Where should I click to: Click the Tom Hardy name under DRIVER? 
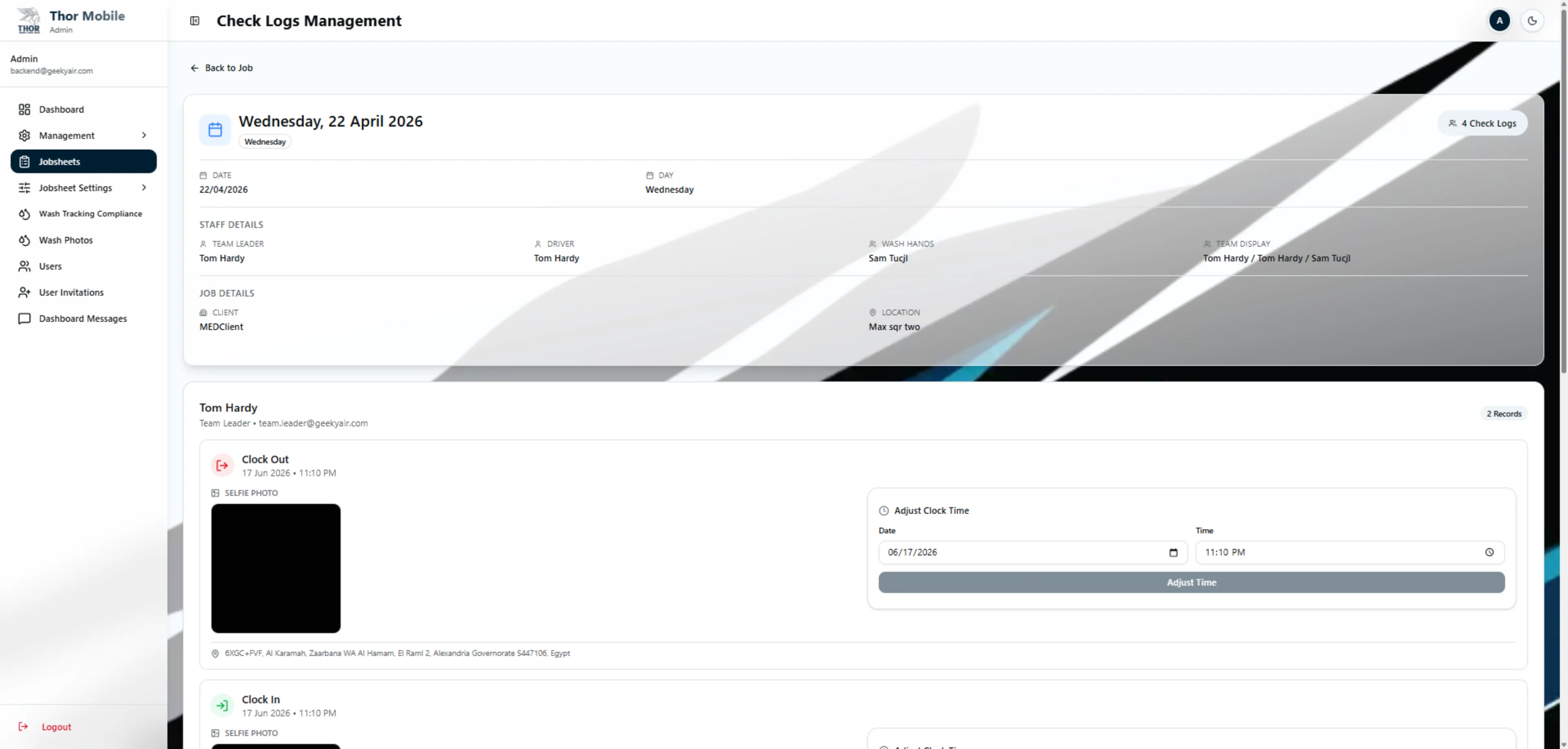click(x=556, y=258)
